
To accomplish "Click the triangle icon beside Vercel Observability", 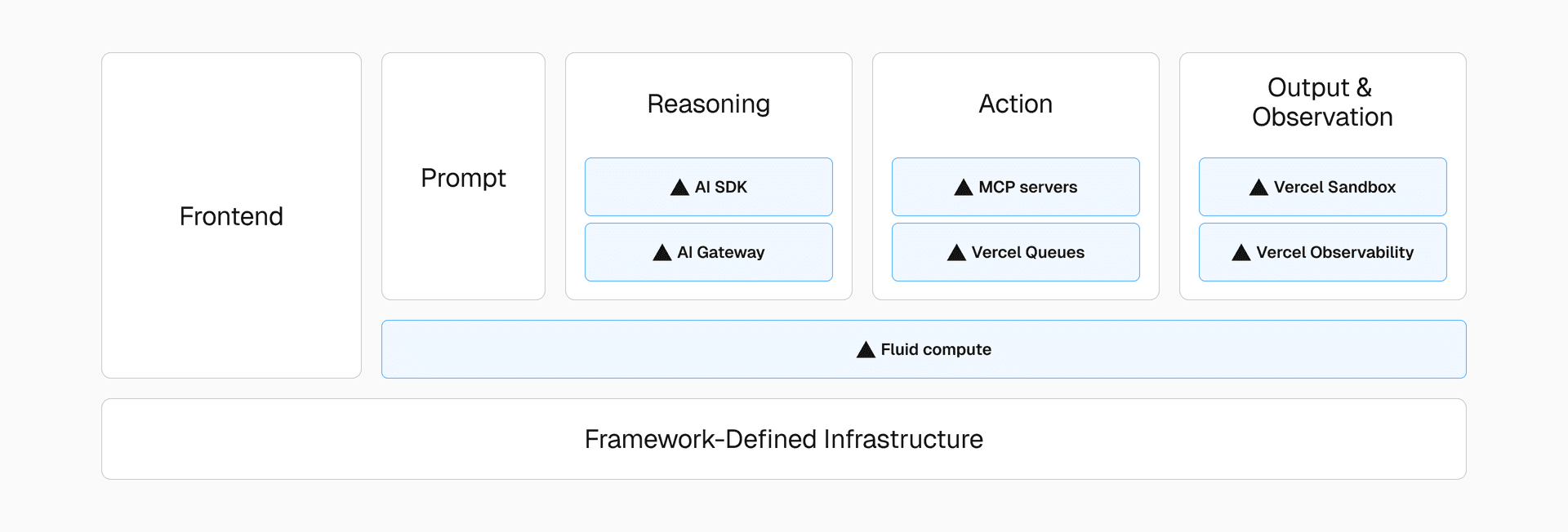I will 1241,253.
